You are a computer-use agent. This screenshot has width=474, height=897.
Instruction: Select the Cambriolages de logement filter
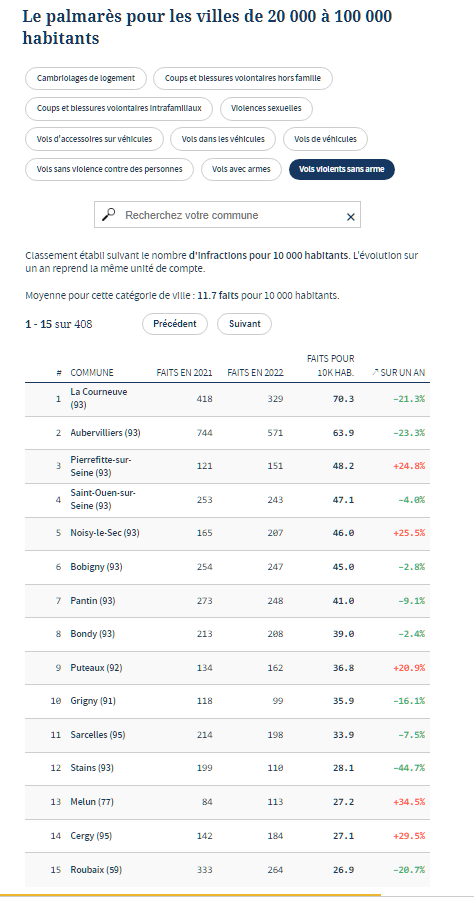[x=86, y=78]
